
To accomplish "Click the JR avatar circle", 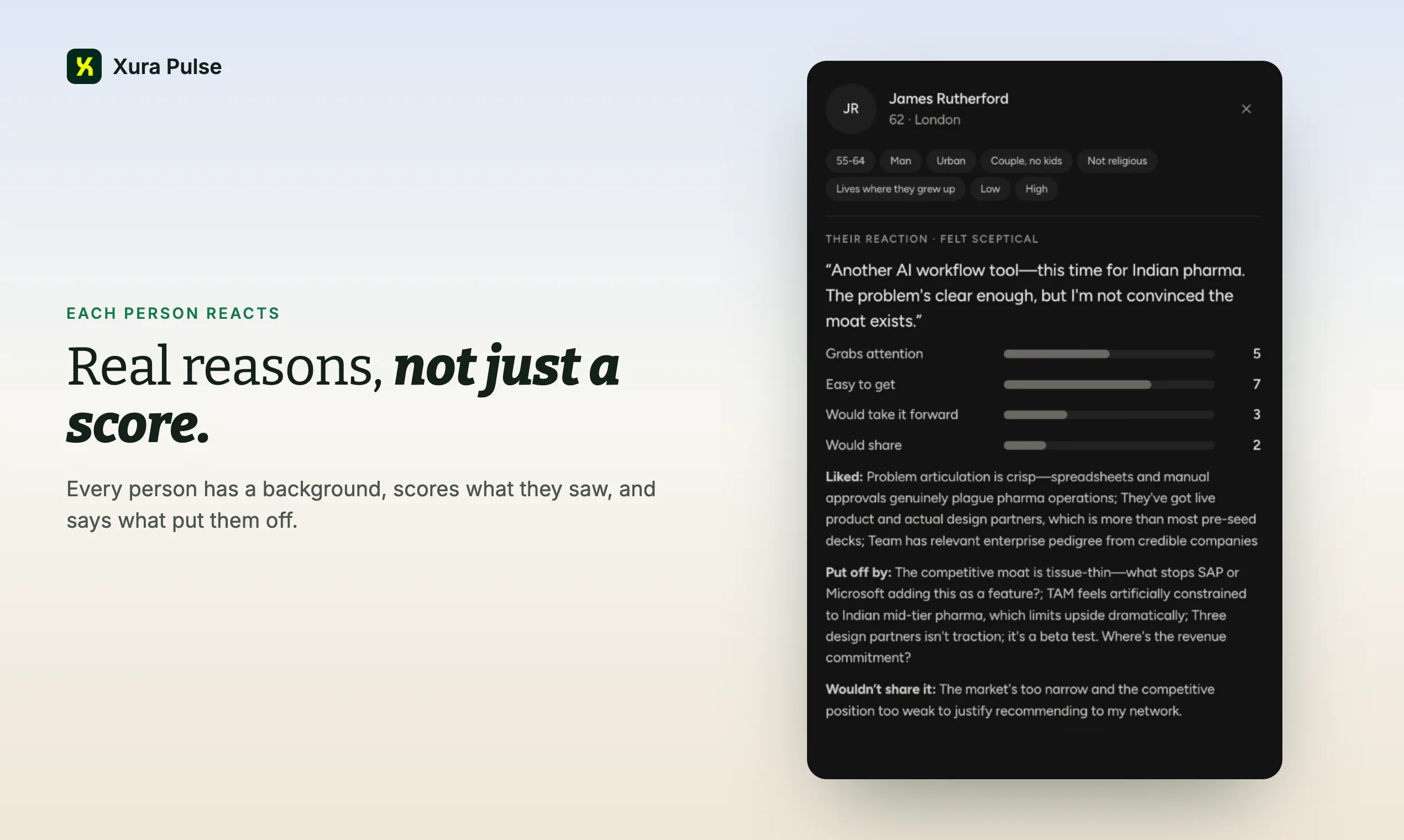I will [x=851, y=109].
